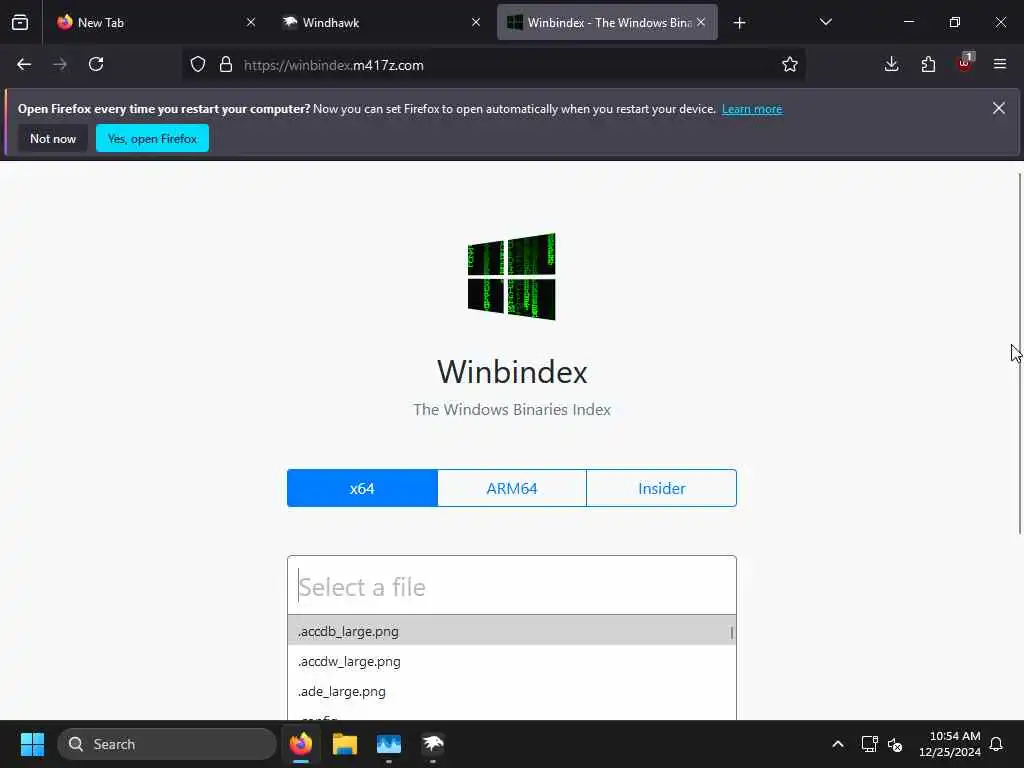Open the Firefox View icon
1024x768 pixels.
click(x=20, y=23)
